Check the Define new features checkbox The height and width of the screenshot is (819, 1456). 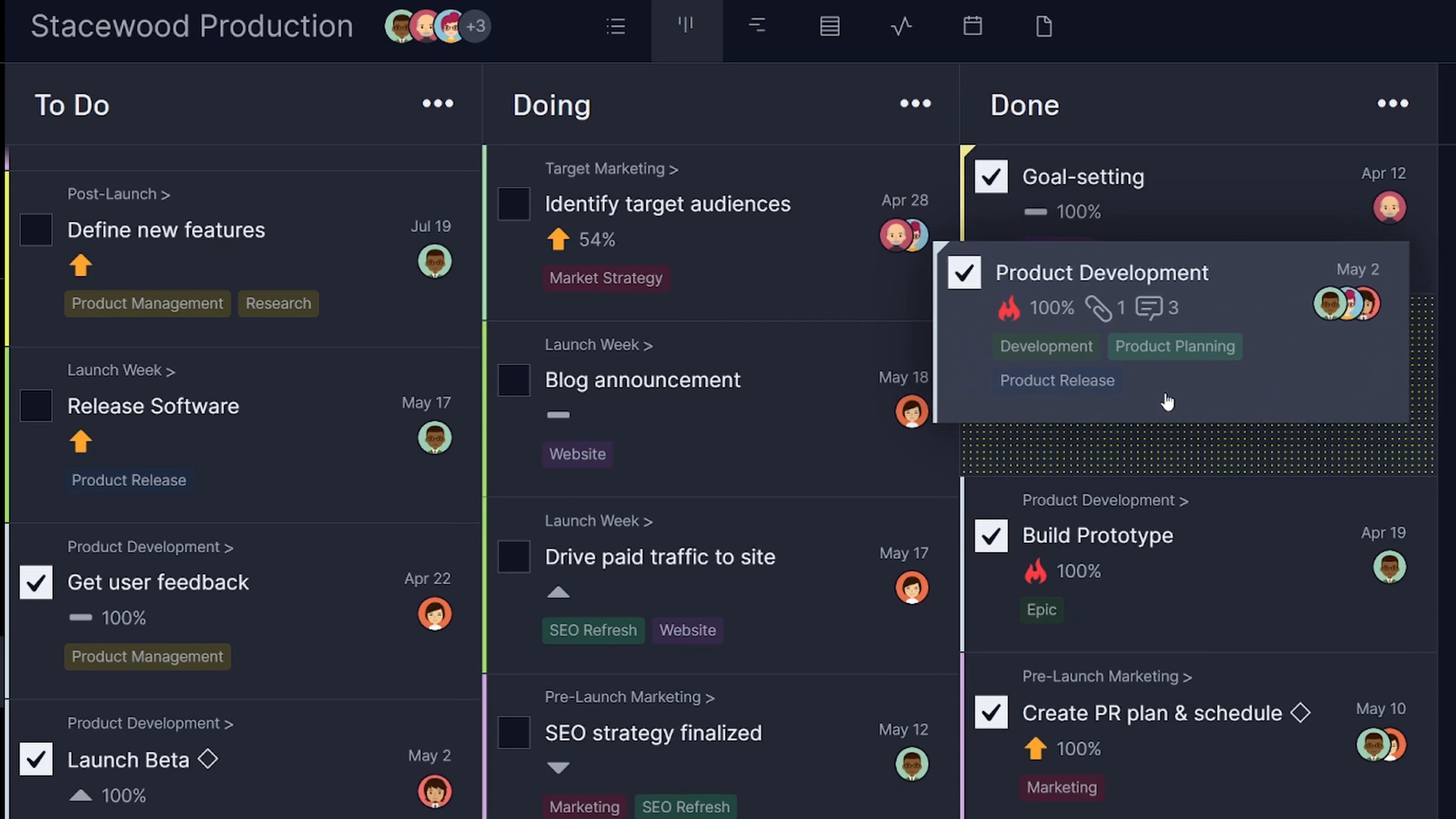36,230
